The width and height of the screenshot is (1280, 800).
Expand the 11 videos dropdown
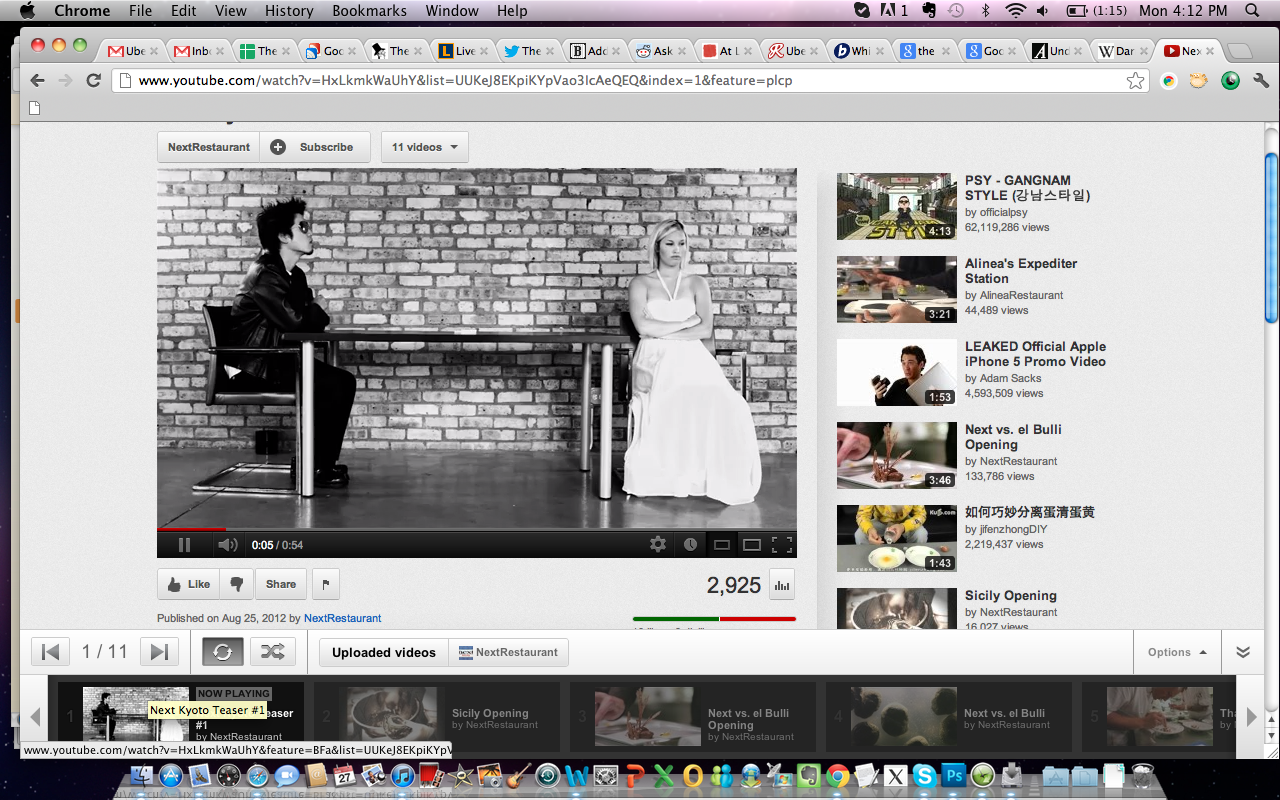coord(424,147)
